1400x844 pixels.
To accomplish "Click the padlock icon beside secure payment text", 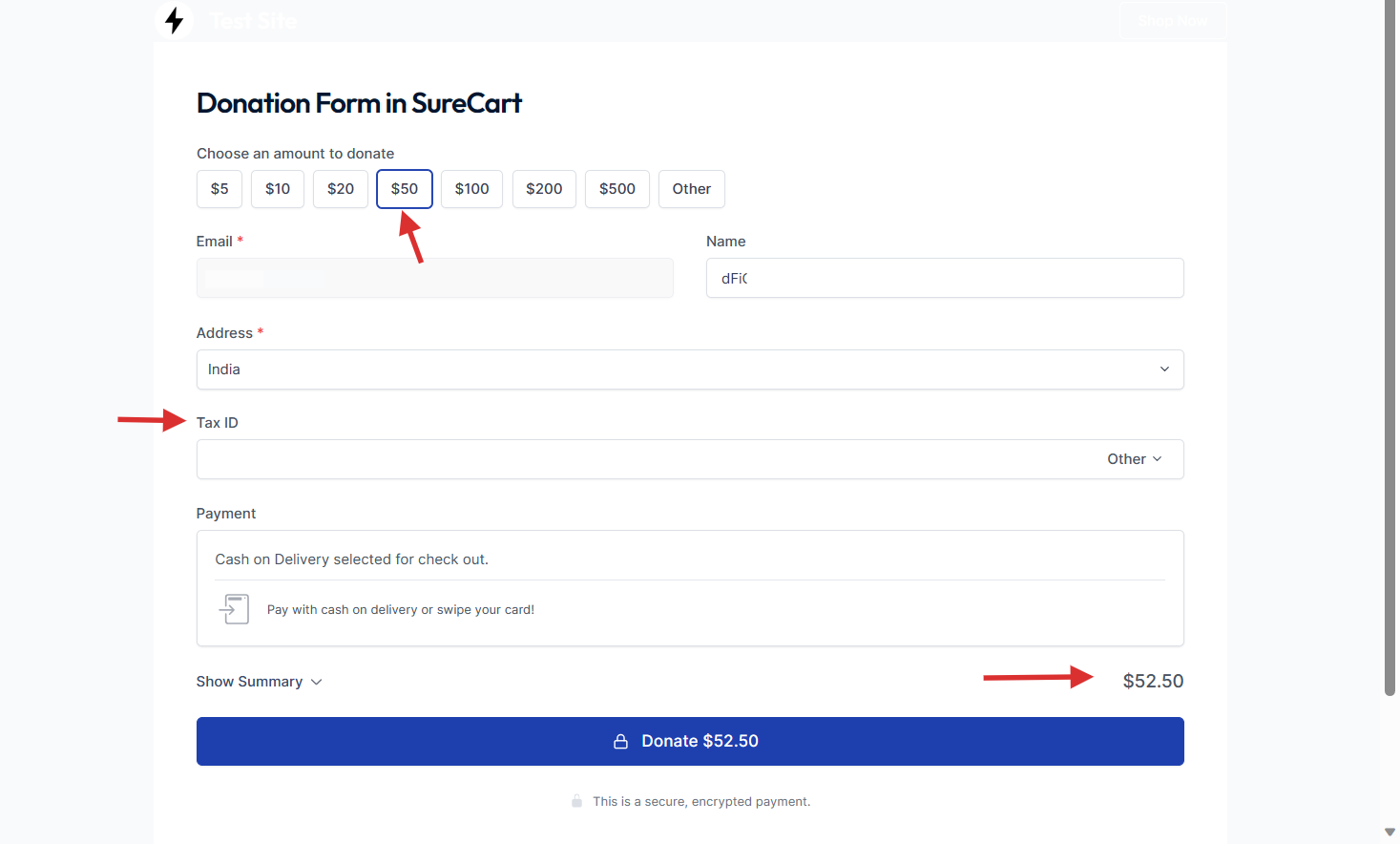I will (x=576, y=801).
